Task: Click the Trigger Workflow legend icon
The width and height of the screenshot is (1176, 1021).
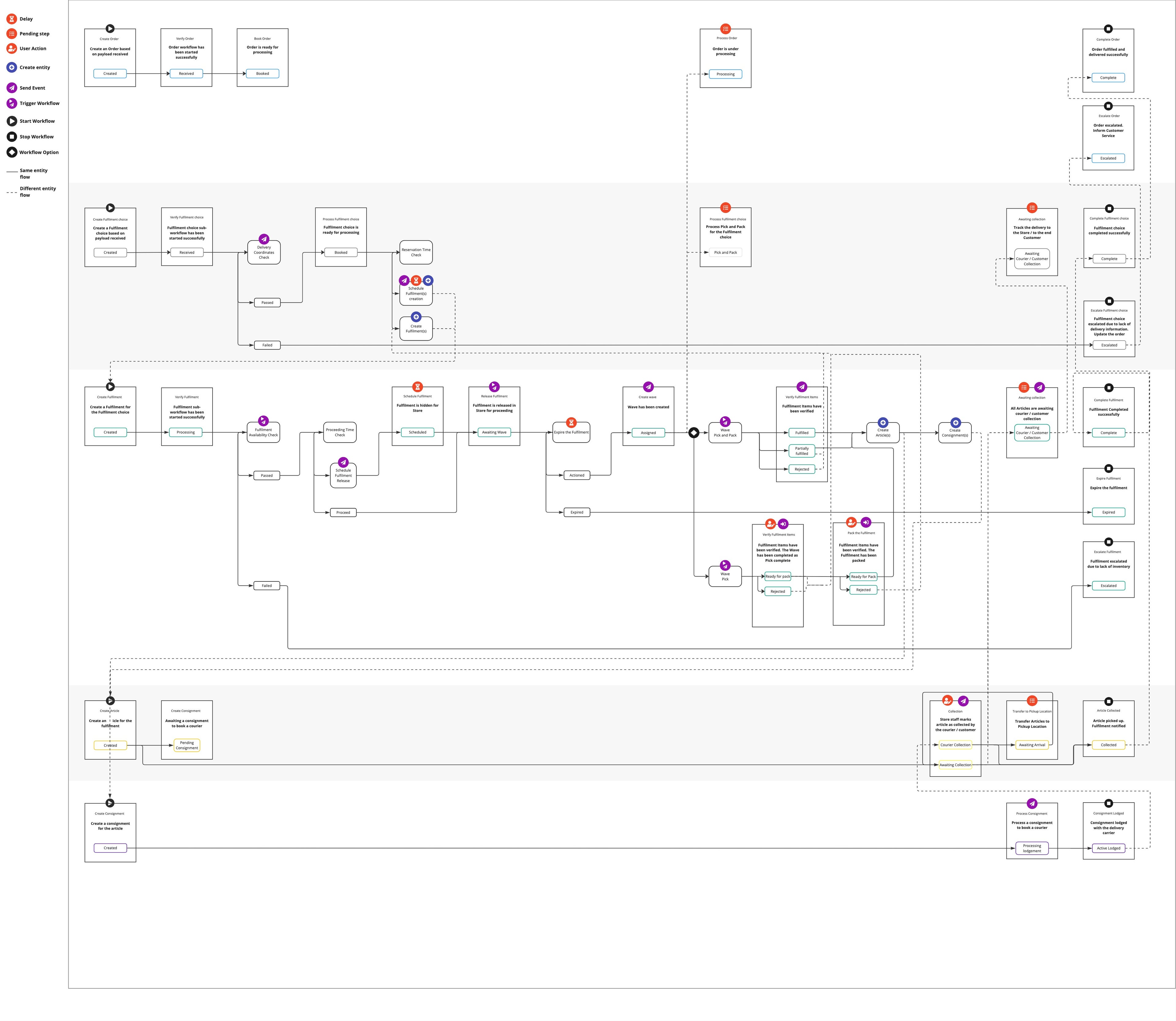Action: click(x=11, y=103)
